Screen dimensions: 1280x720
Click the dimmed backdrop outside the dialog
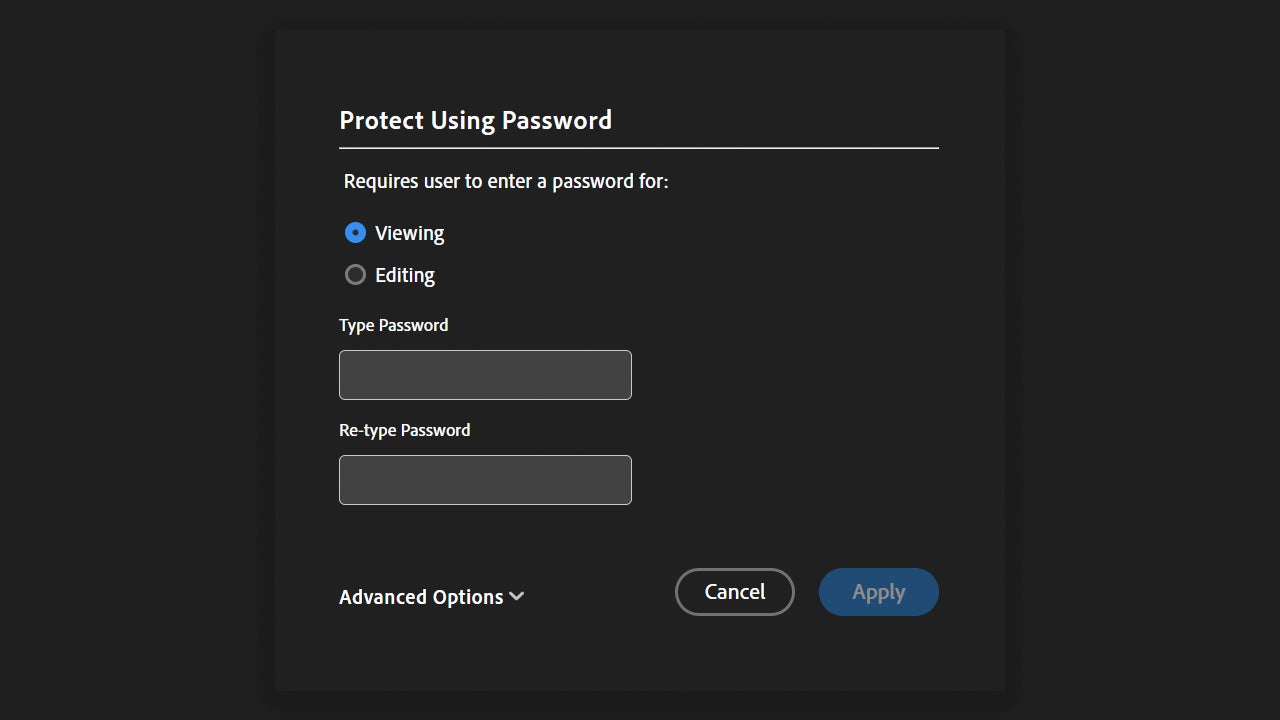pyautogui.click(x=130, y=360)
